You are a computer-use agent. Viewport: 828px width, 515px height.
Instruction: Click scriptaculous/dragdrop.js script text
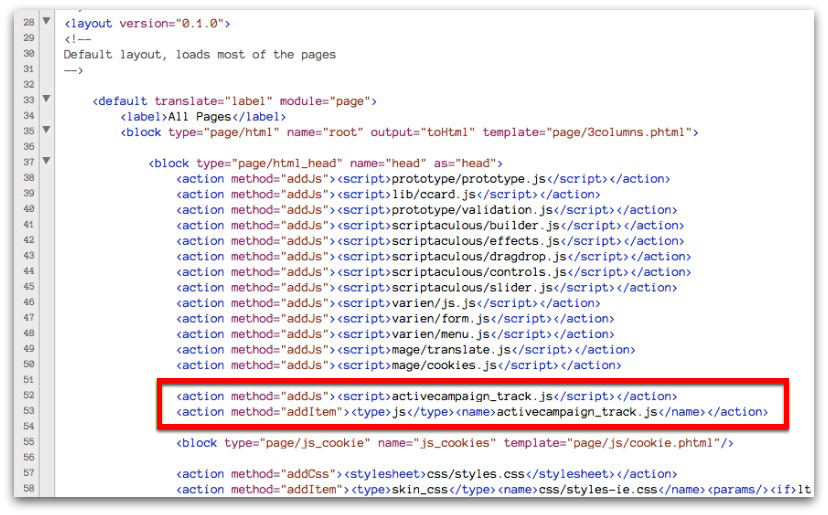pyautogui.click(x=479, y=257)
